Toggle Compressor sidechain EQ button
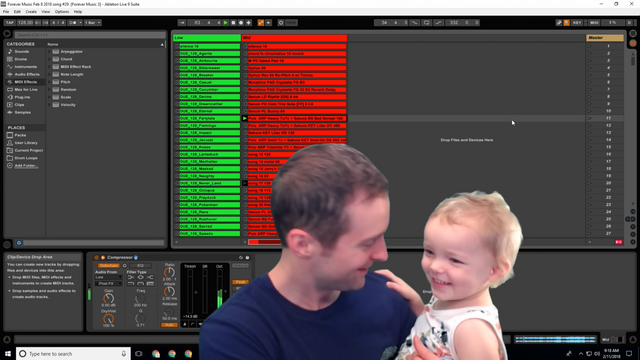The image size is (640, 360). coord(140,266)
